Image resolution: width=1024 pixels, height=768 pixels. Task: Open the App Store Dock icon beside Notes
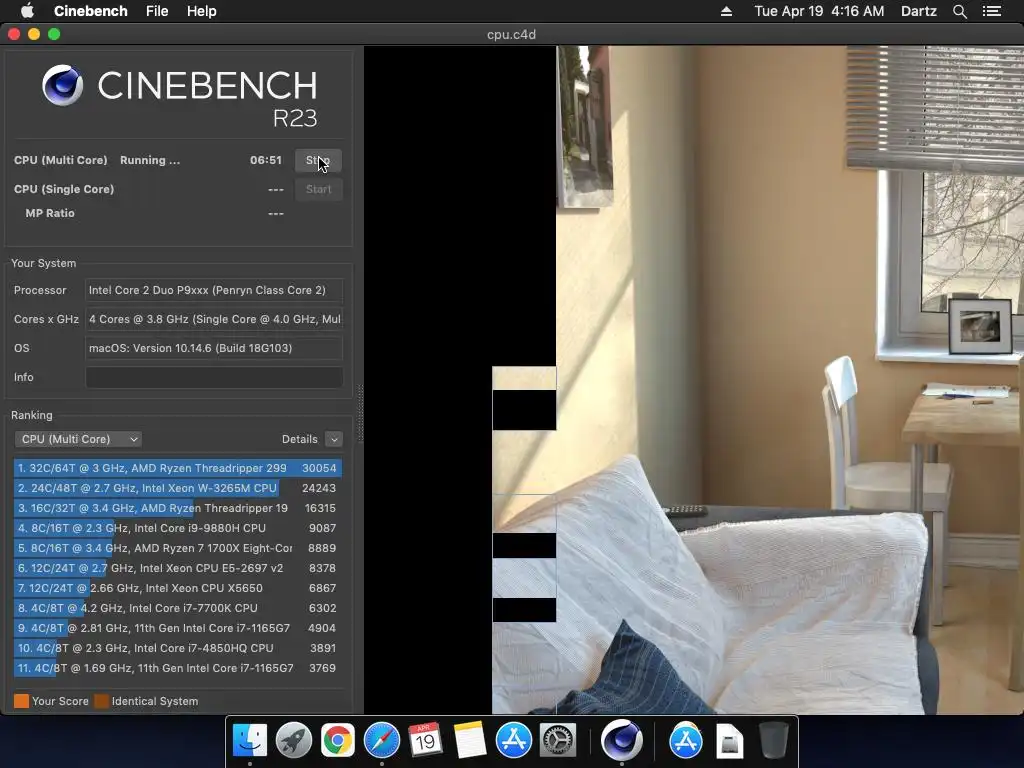[513, 741]
